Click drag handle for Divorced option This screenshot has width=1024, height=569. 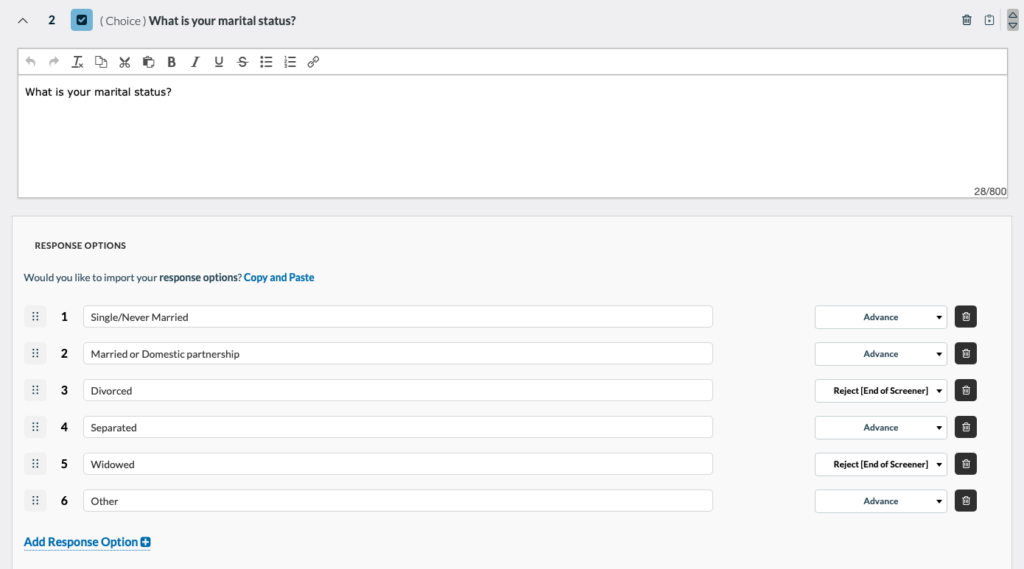pyautogui.click(x=35, y=390)
